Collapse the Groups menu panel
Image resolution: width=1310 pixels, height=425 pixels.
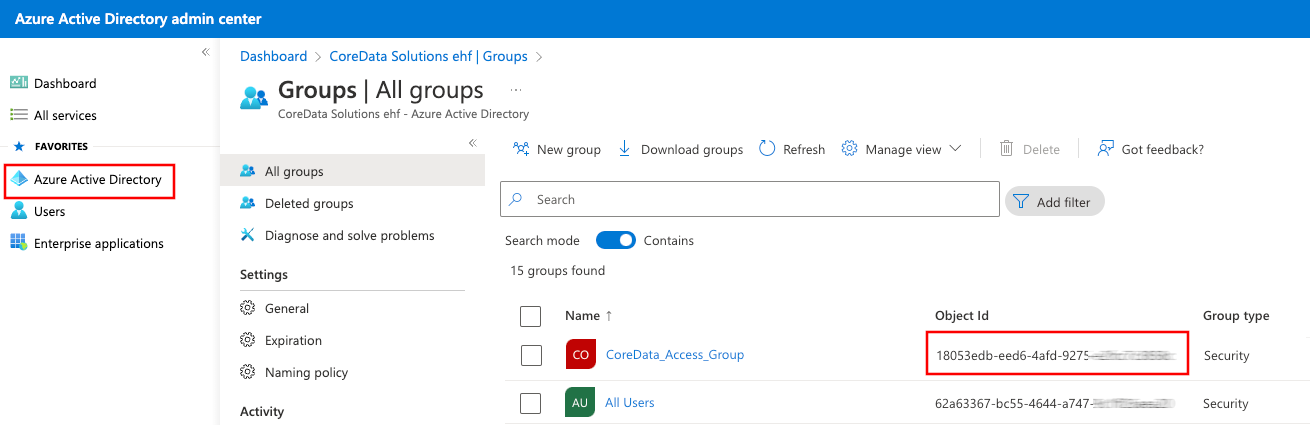(473, 143)
